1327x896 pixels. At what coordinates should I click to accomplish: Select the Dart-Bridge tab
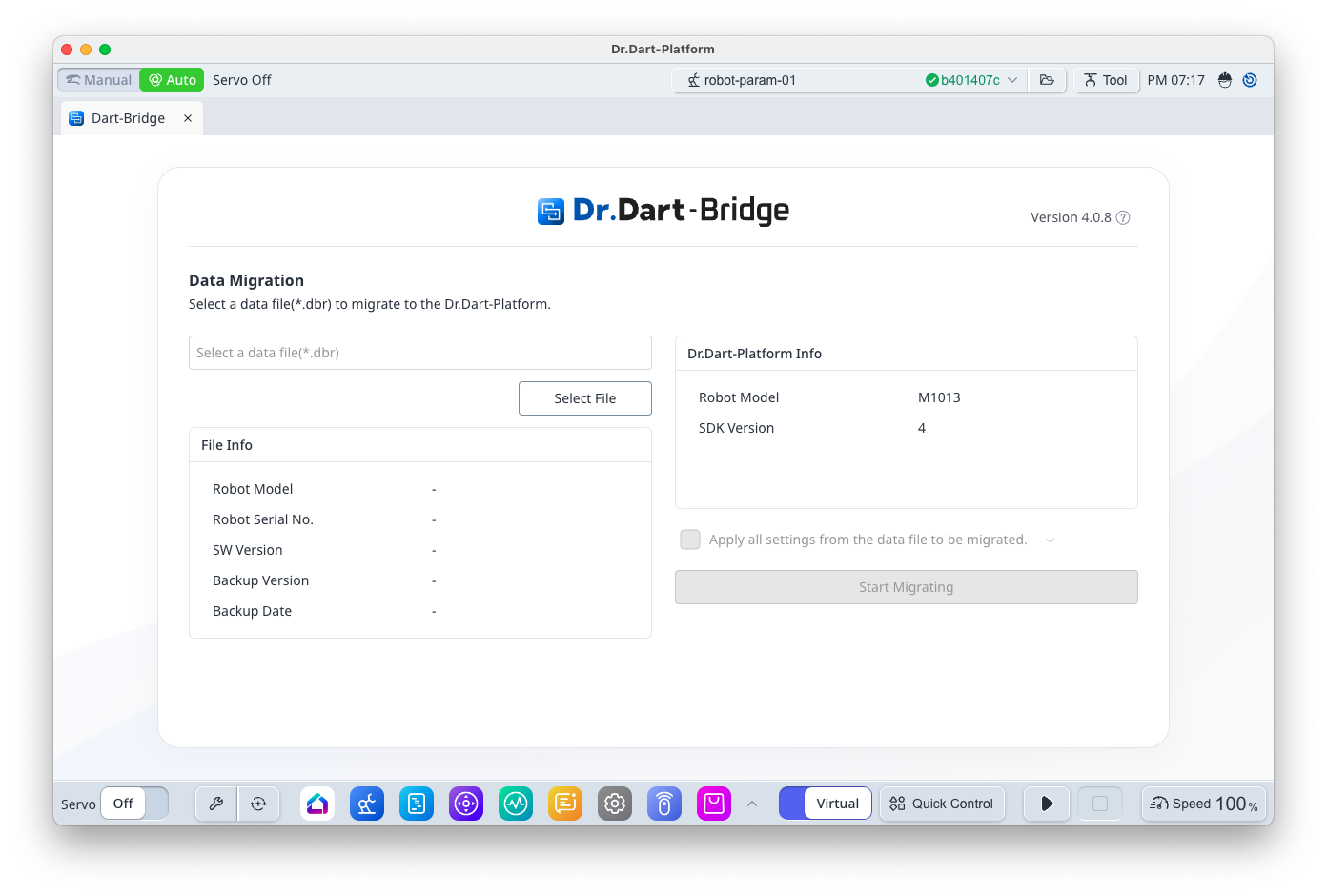coord(128,118)
